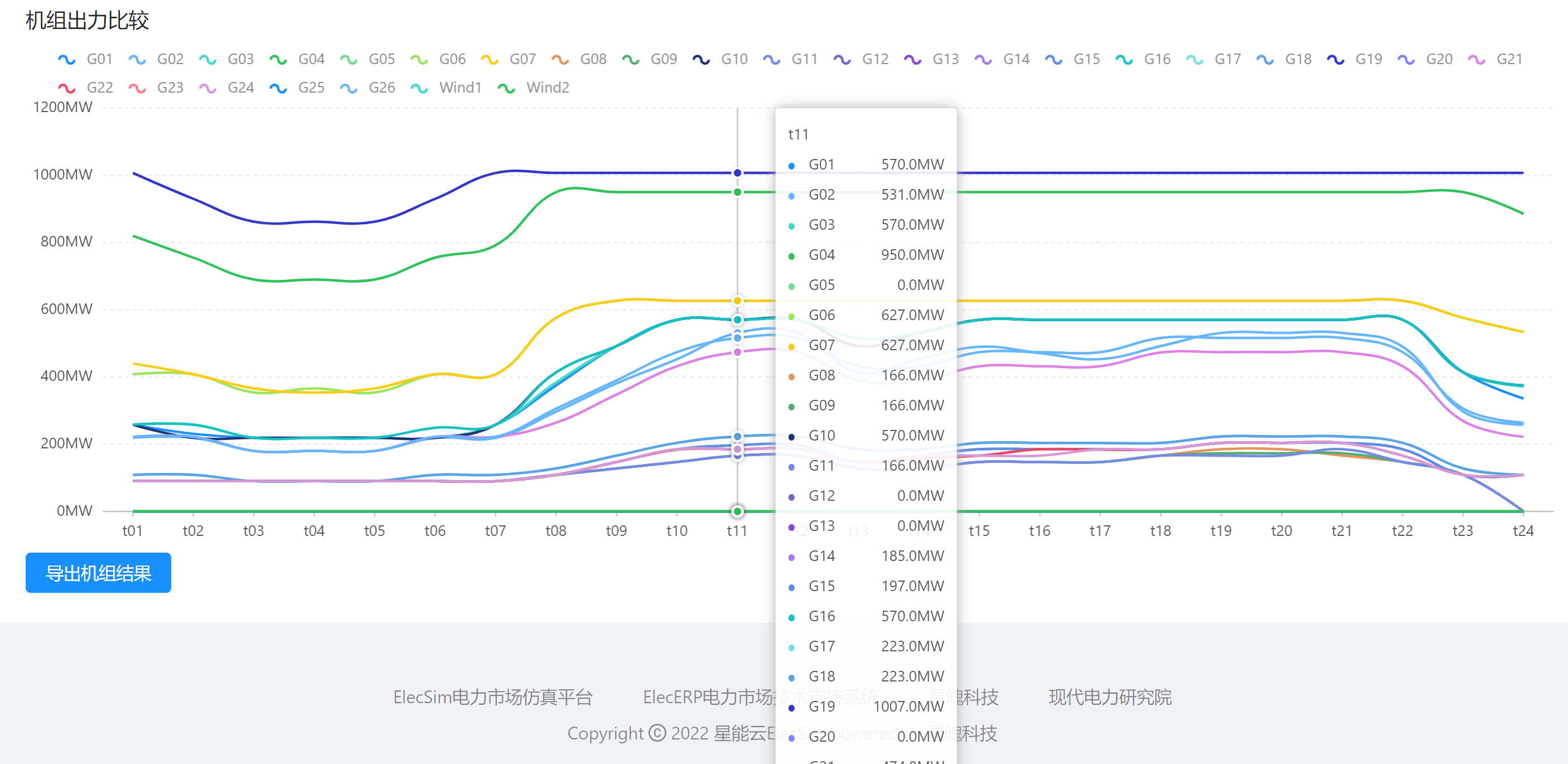The height and width of the screenshot is (764, 1568).
Task: Click tooltip row G14 185.0MW
Action: click(865, 557)
